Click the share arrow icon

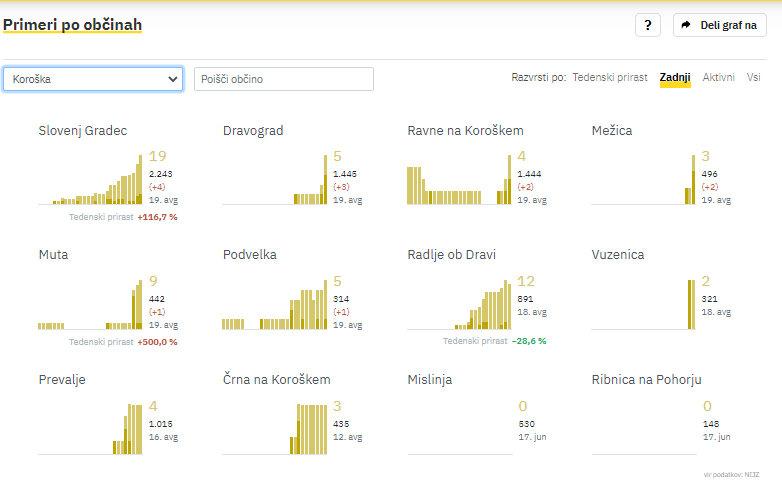[687, 25]
